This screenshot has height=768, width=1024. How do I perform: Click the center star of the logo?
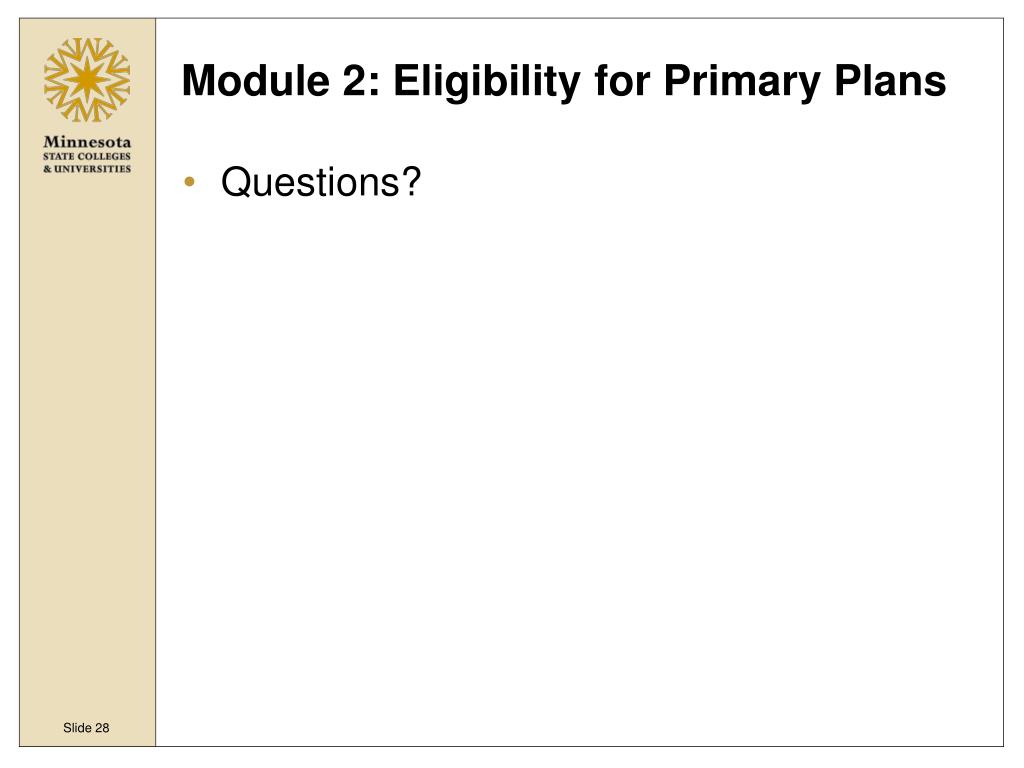point(87,80)
